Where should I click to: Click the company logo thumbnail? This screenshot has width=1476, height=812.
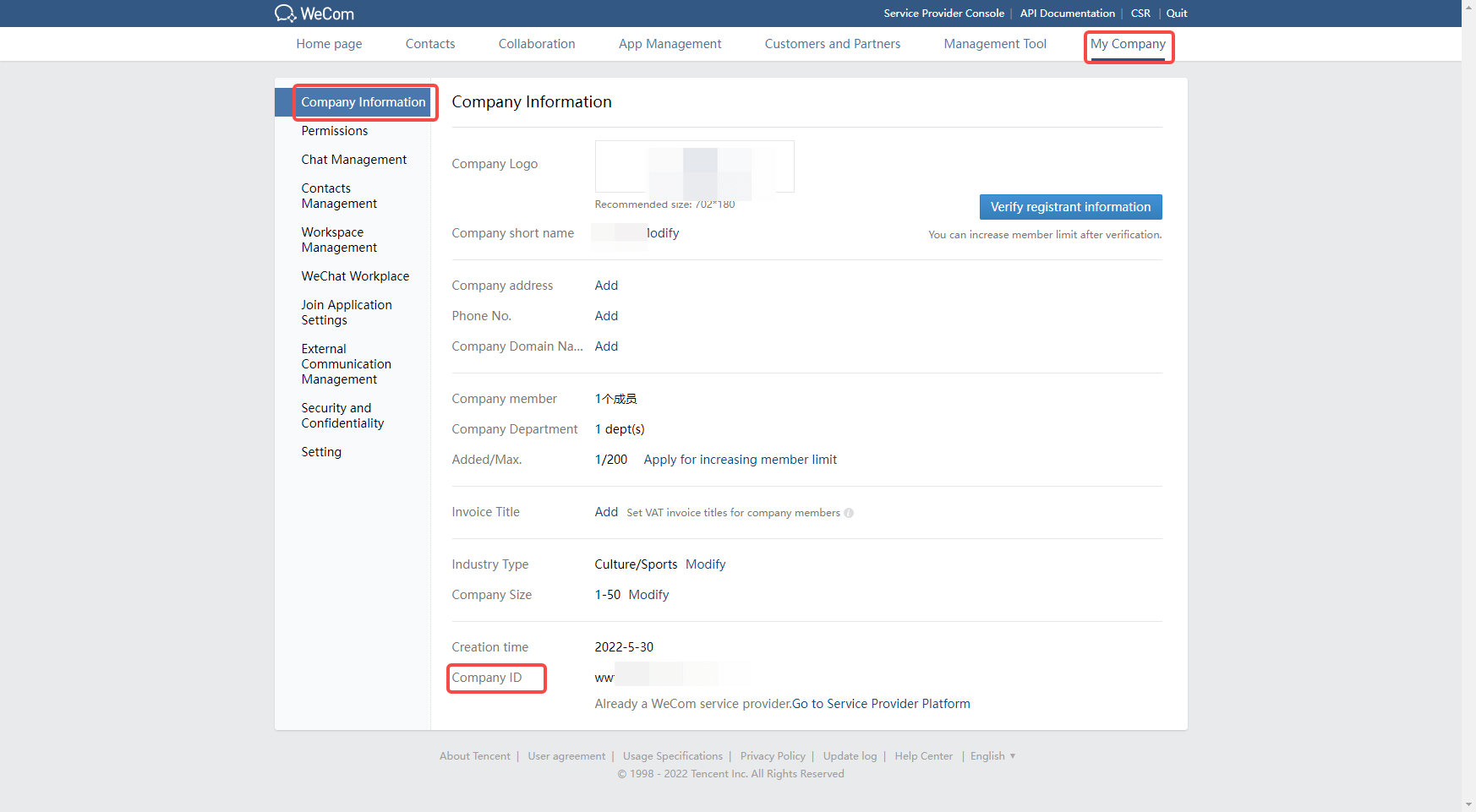click(694, 166)
